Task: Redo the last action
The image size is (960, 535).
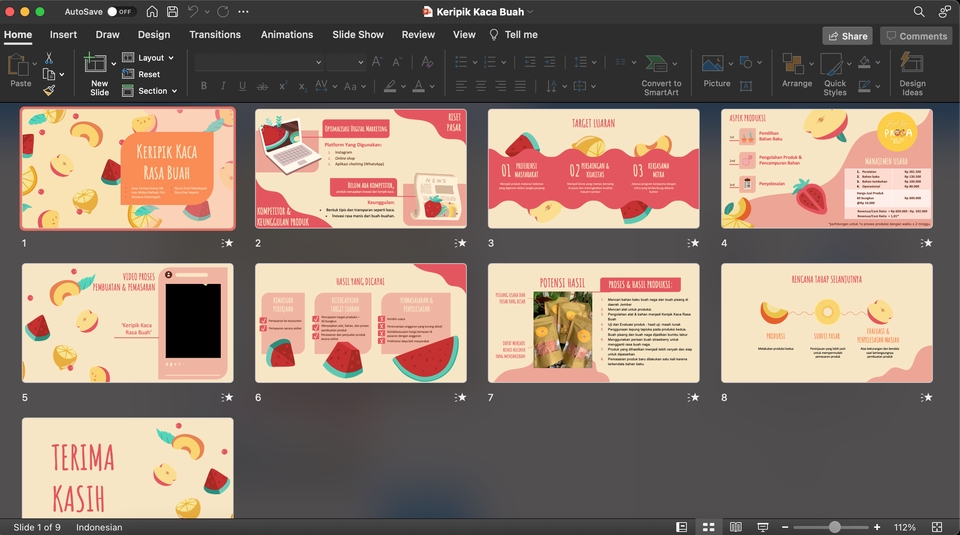Action: (x=223, y=12)
